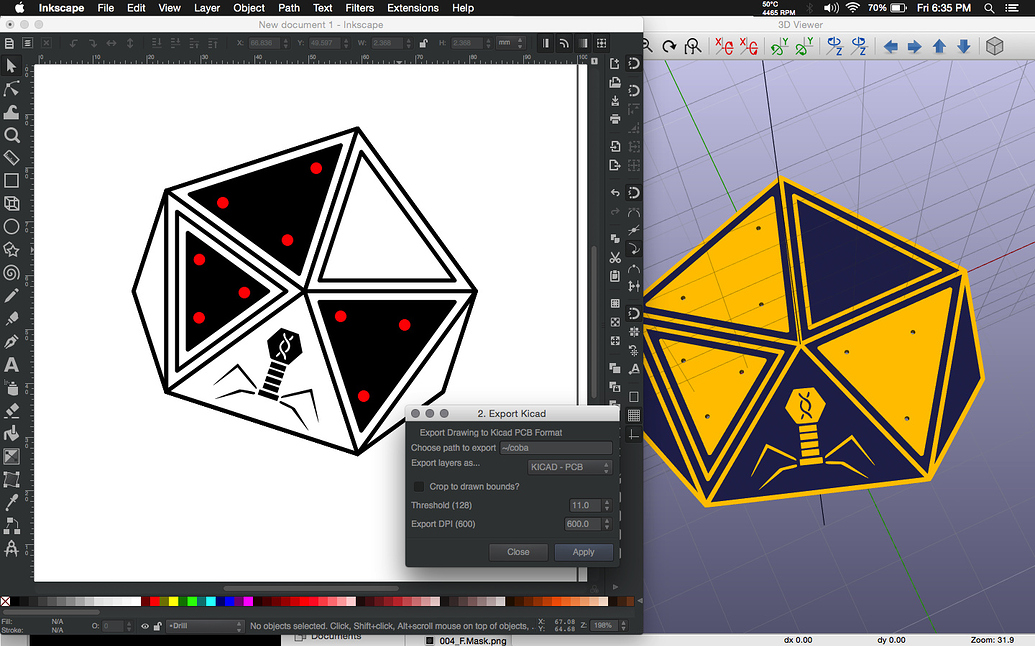
Task: Open the Layer menu
Action: [207, 8]
